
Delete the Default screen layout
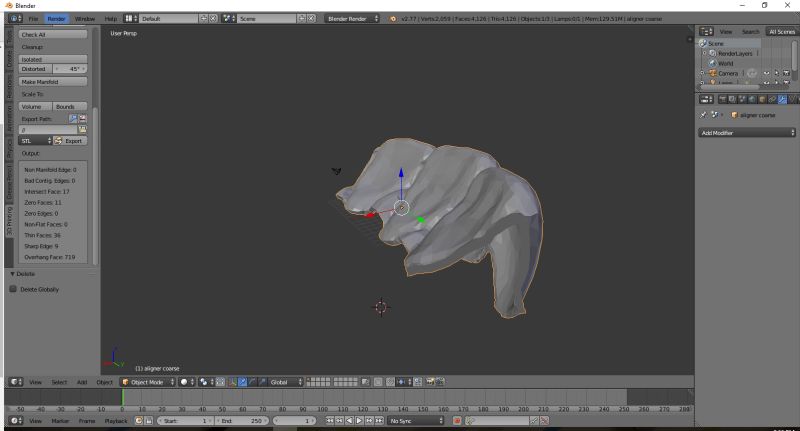213,18
